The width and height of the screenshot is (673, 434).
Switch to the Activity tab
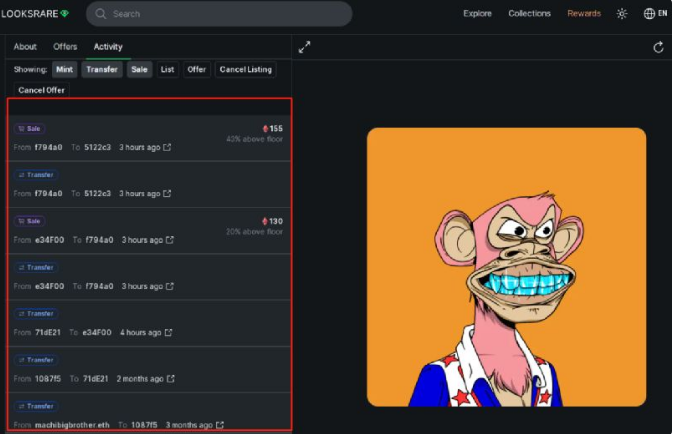coord(108,47)
